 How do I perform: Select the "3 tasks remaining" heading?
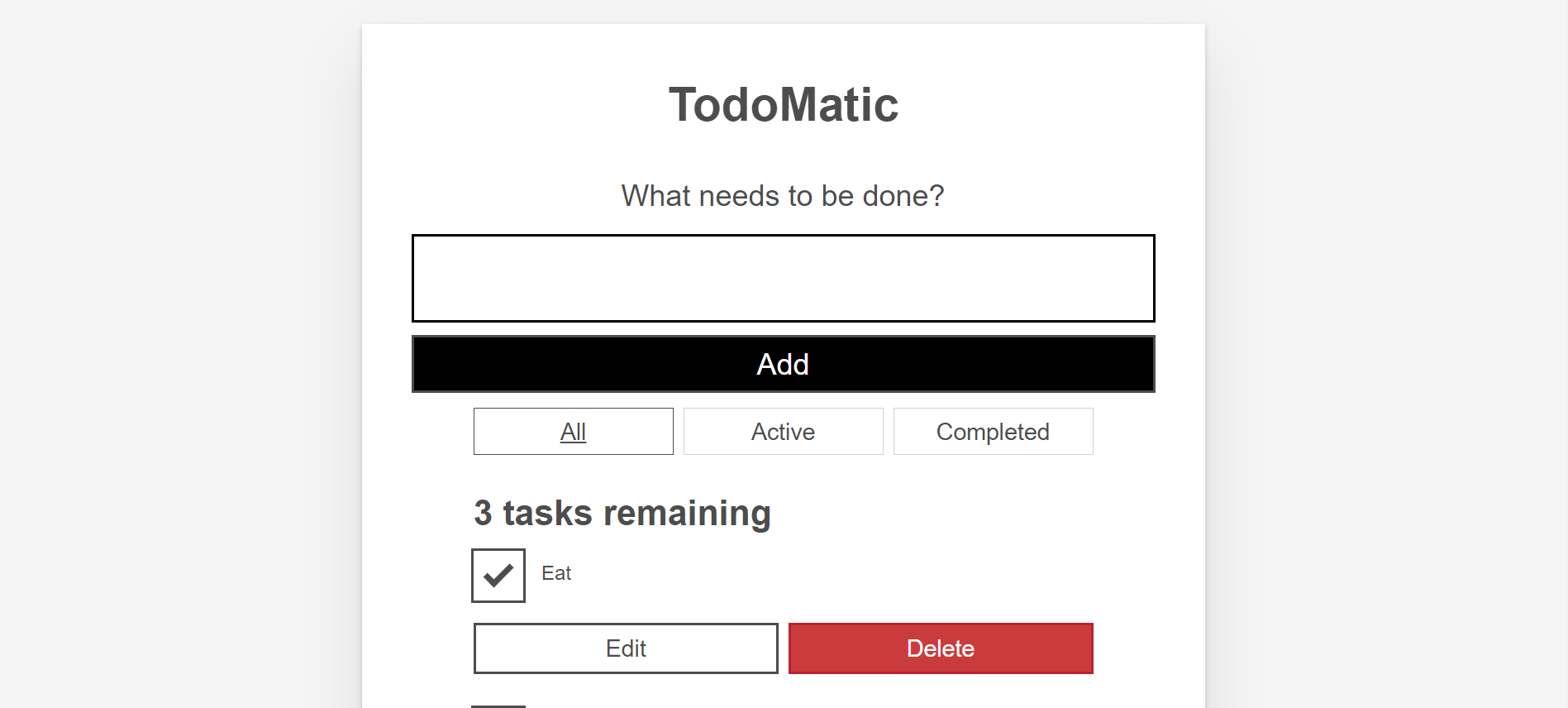622,513
